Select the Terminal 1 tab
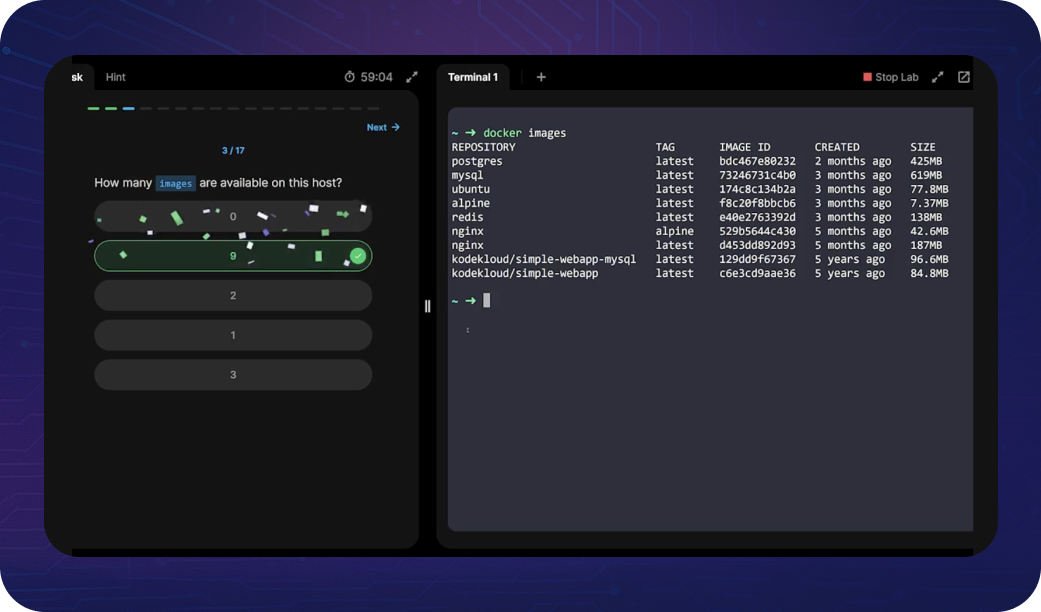Image resolution: width=1041 pixels, height=612 pixels. click(x=473, y=77)
